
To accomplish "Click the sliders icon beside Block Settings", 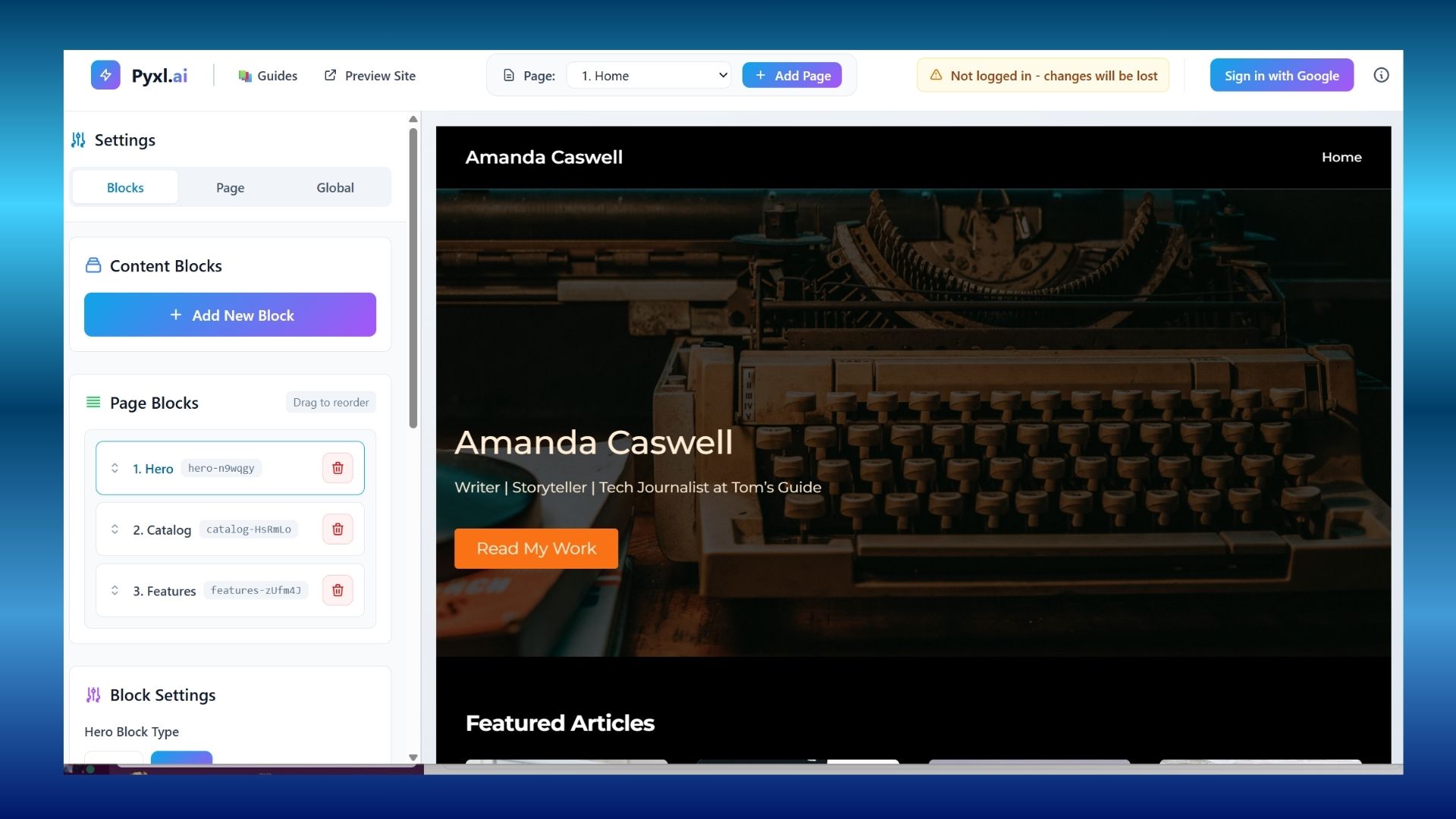I will (x=93, y=695).
